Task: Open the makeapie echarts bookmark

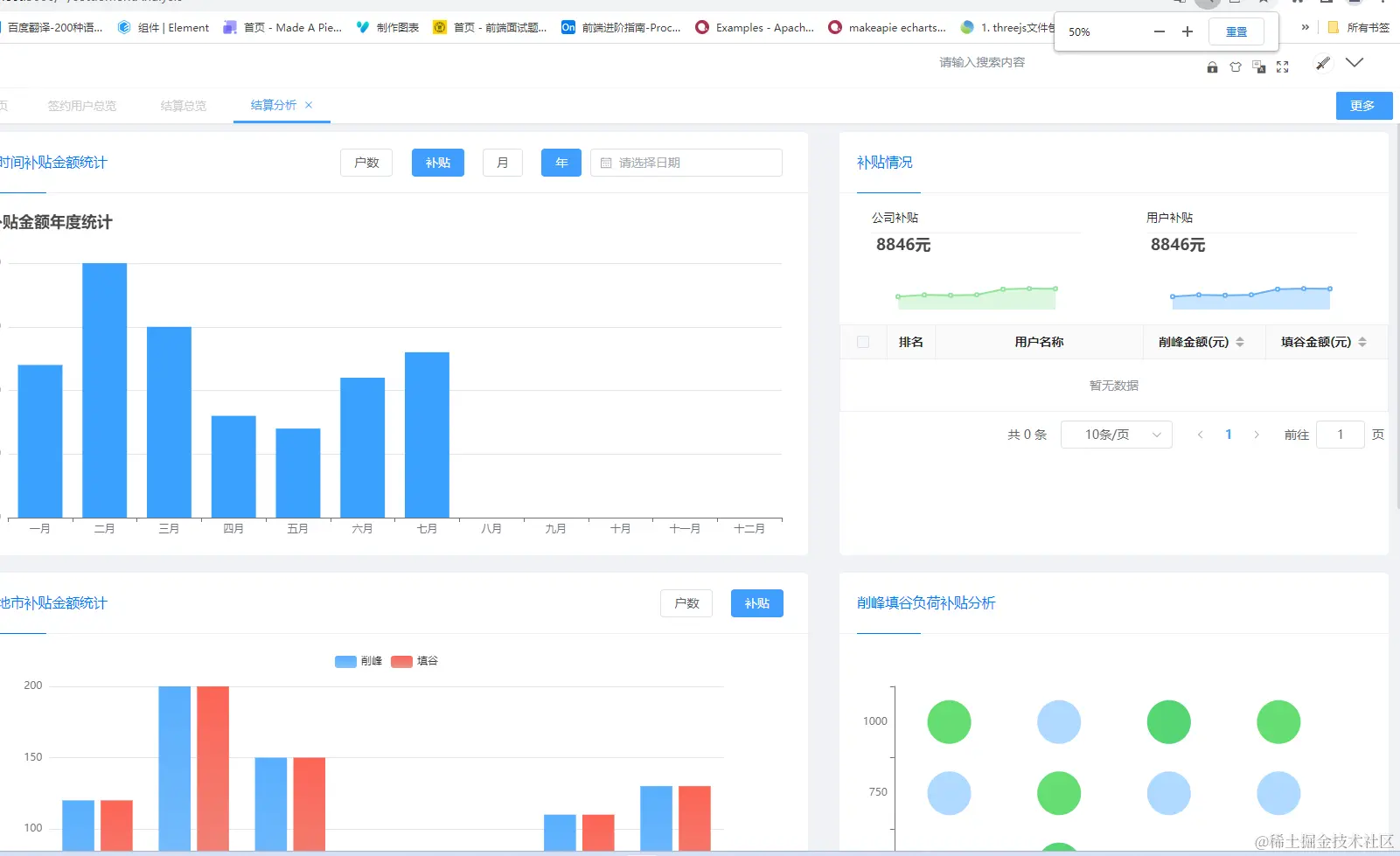Action: [x=888, y=28]
